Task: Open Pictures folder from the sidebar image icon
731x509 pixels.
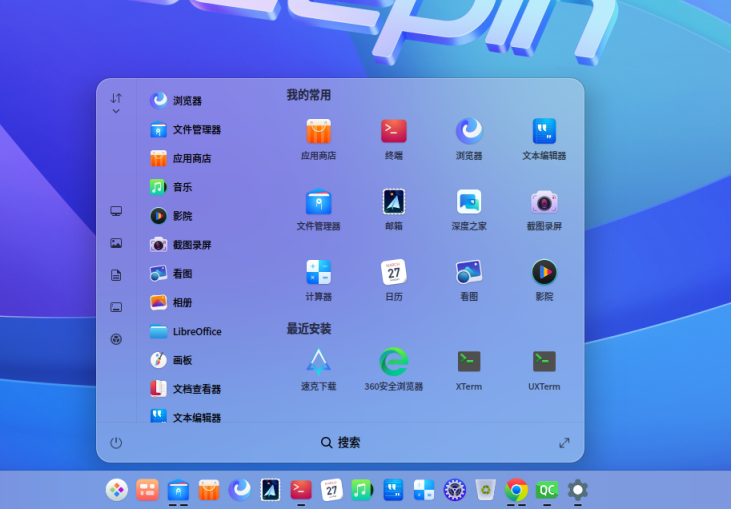Action: click(116, 243)
